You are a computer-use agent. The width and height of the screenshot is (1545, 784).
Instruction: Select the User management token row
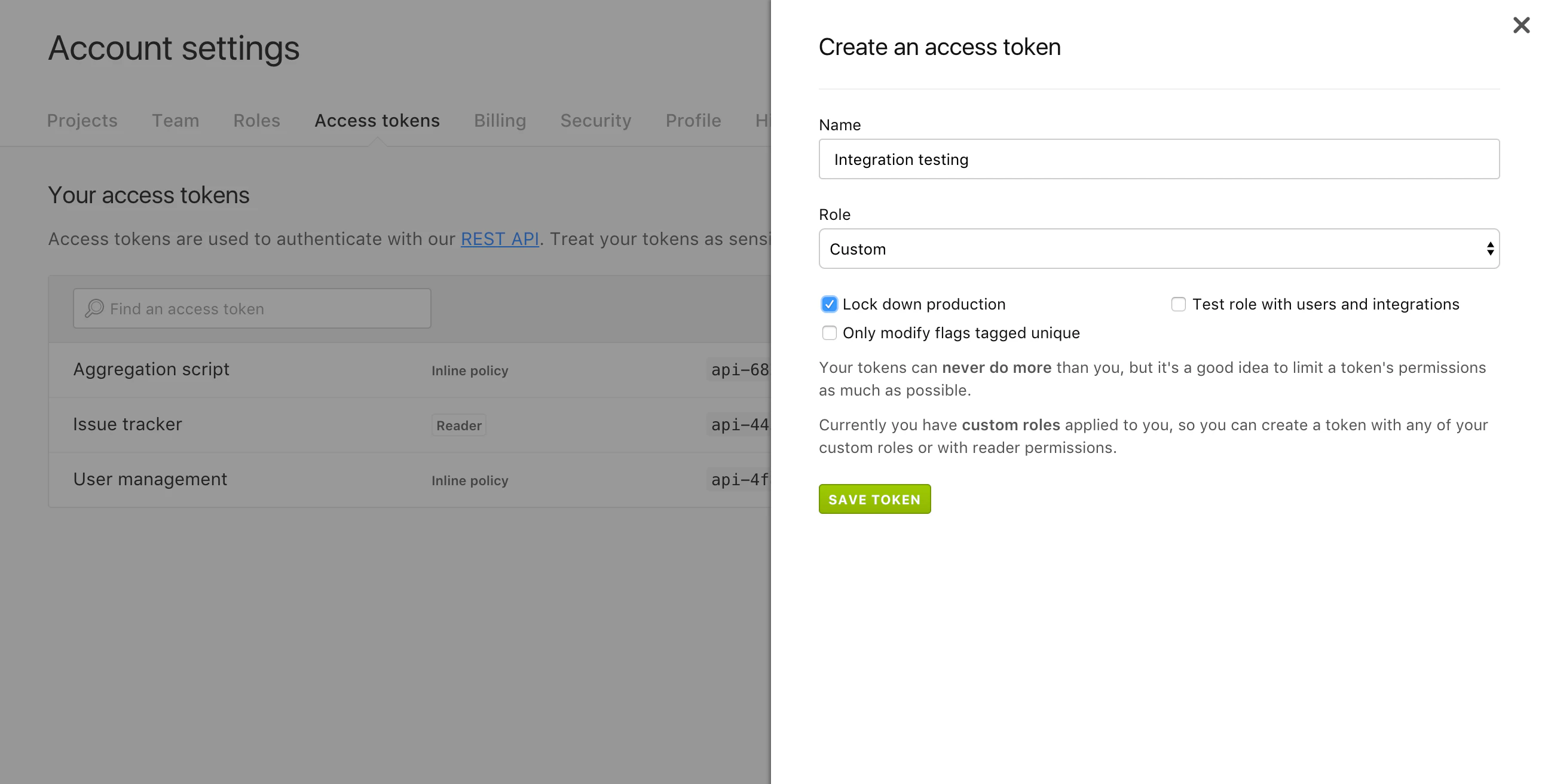click(150, 479)
